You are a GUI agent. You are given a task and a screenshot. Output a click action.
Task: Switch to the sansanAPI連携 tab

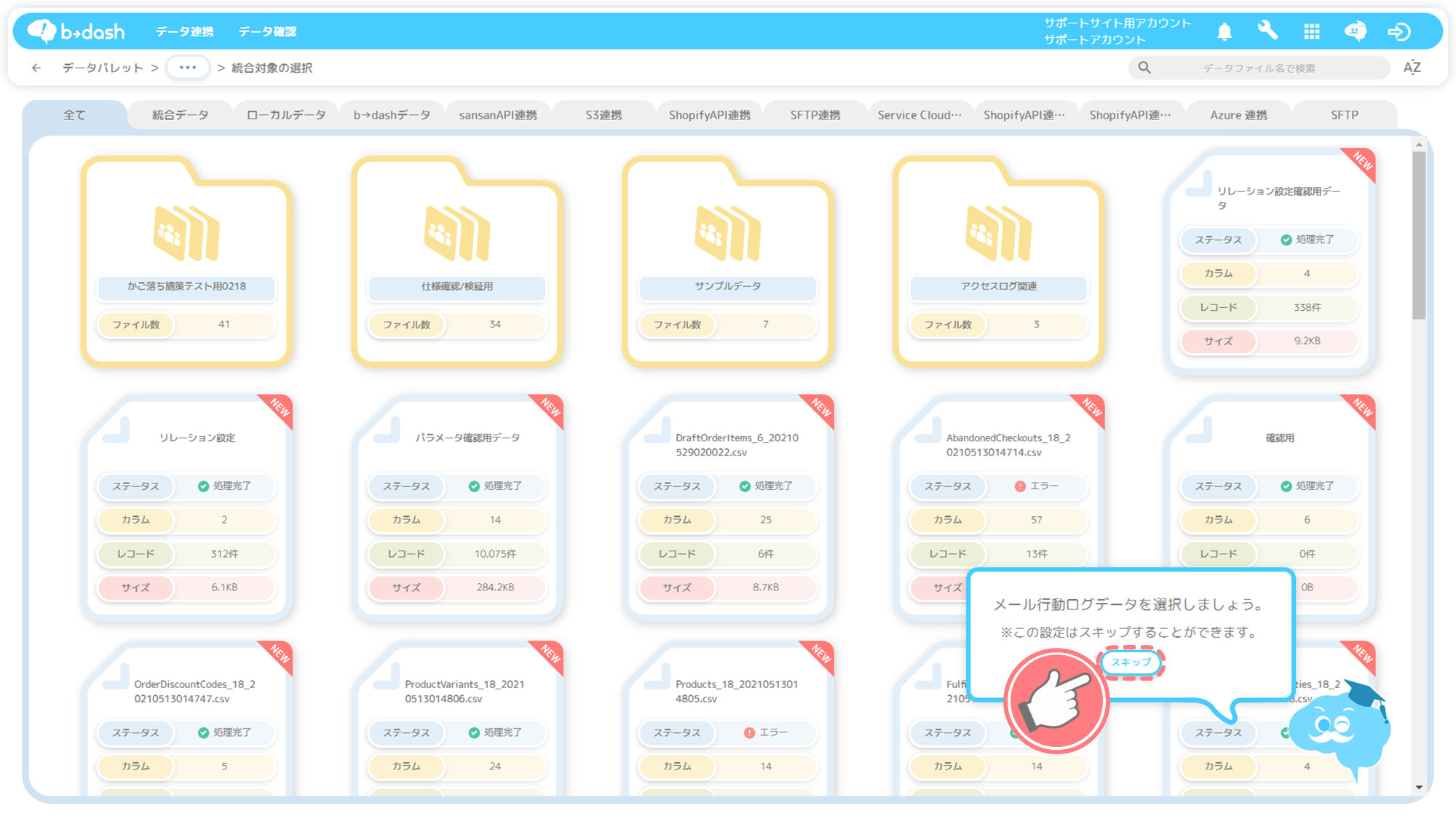click(498, 115)
